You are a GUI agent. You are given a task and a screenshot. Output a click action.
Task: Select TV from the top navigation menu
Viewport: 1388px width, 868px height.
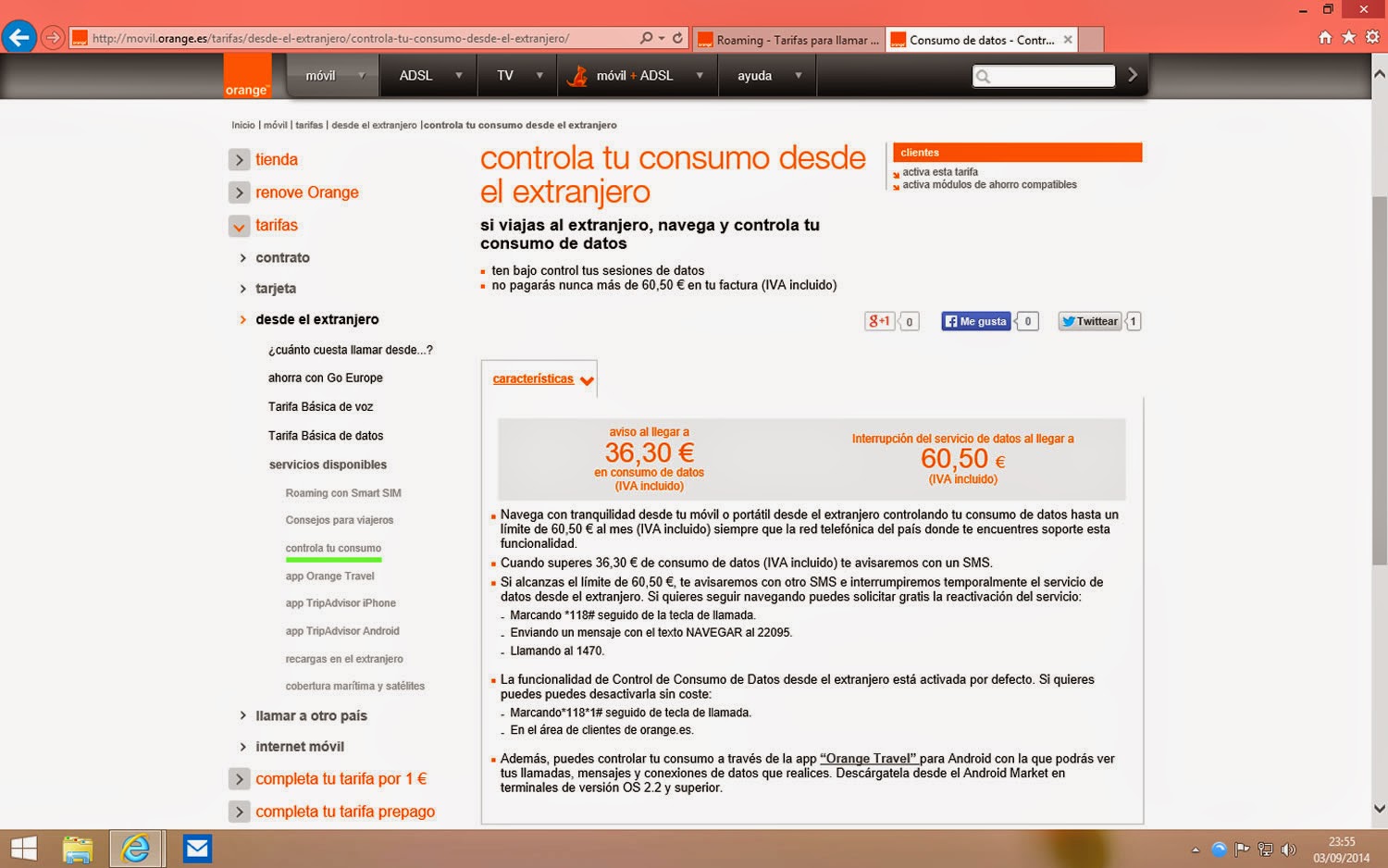click(x=507, y=75)
